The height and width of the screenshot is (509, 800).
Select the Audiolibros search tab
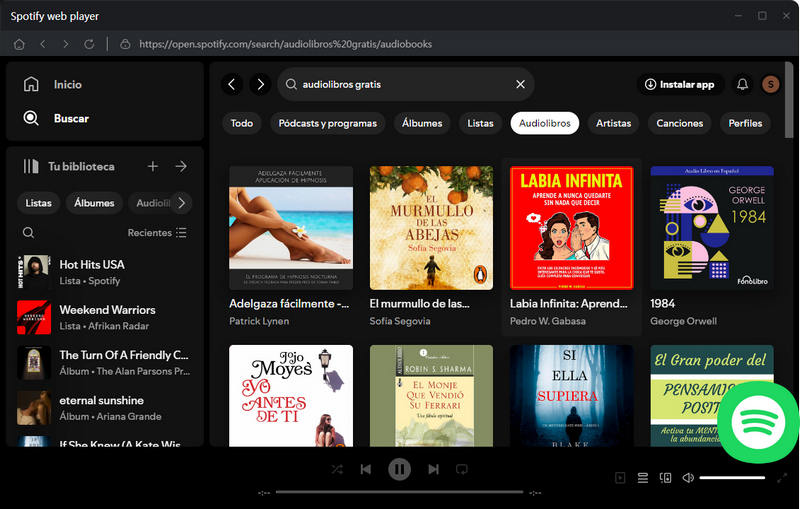coord(545,123)
